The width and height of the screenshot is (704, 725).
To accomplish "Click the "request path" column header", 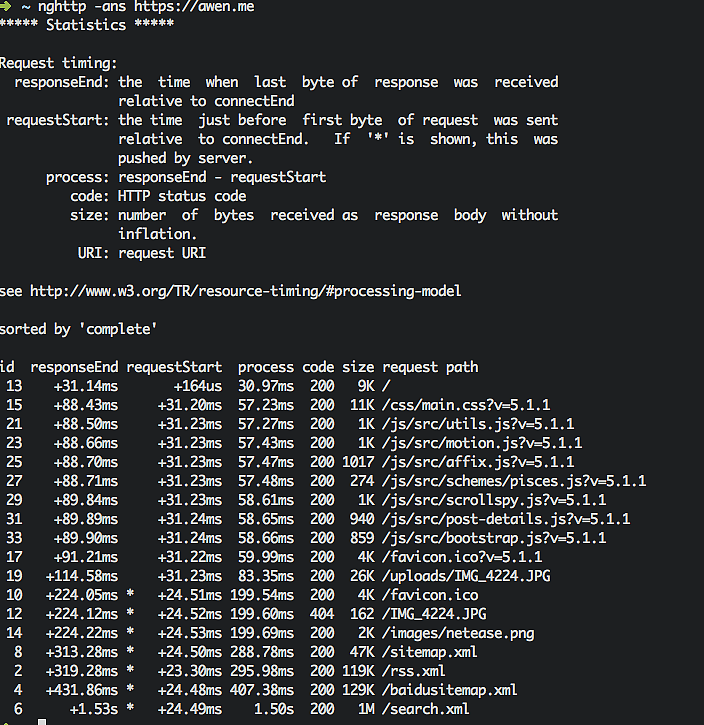I will pyautogui.click(x=430, y=367).
